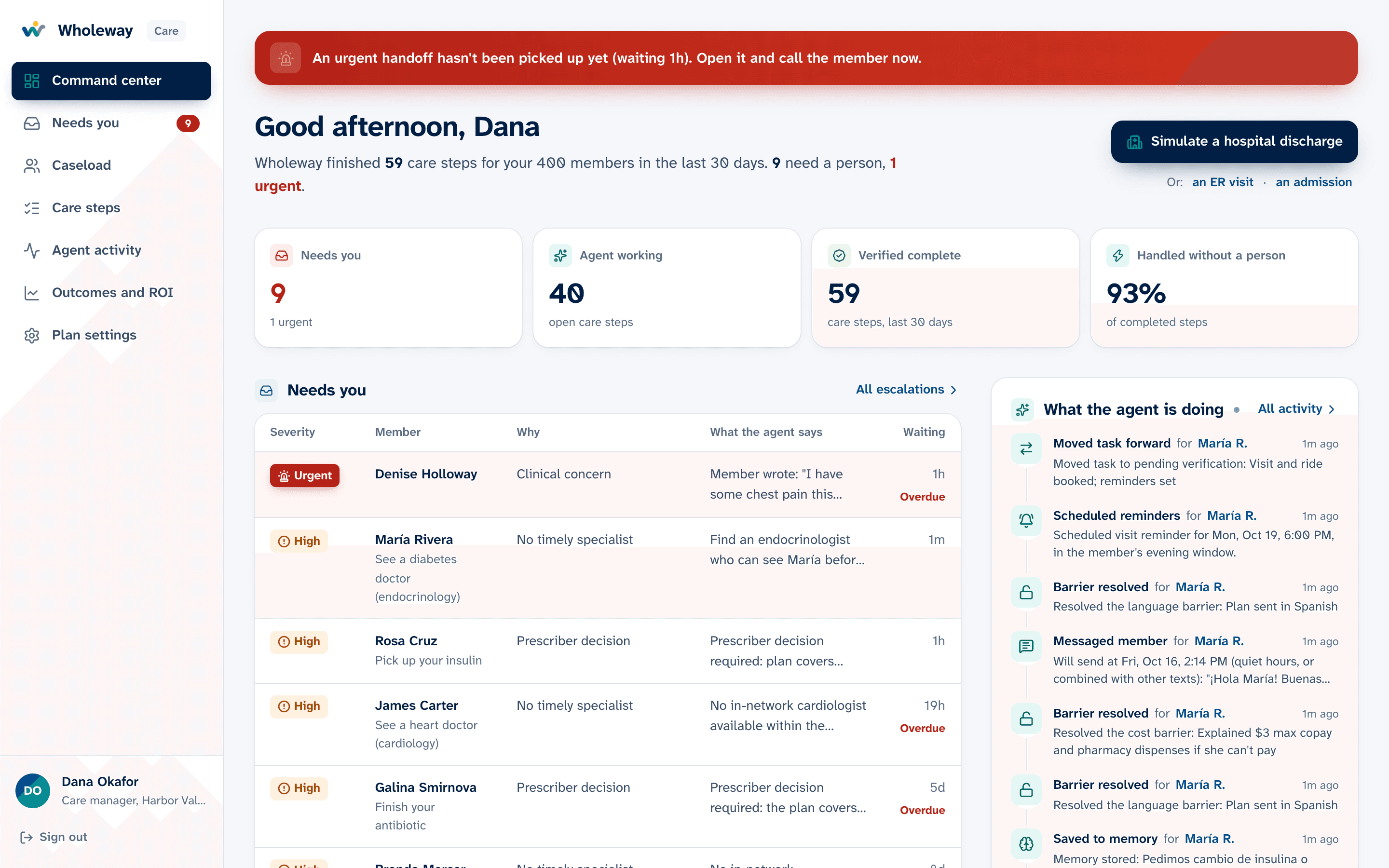Click the hospital icon on the Simulate discharge button
1389x868 pixels.
(x=1135, y=142)
